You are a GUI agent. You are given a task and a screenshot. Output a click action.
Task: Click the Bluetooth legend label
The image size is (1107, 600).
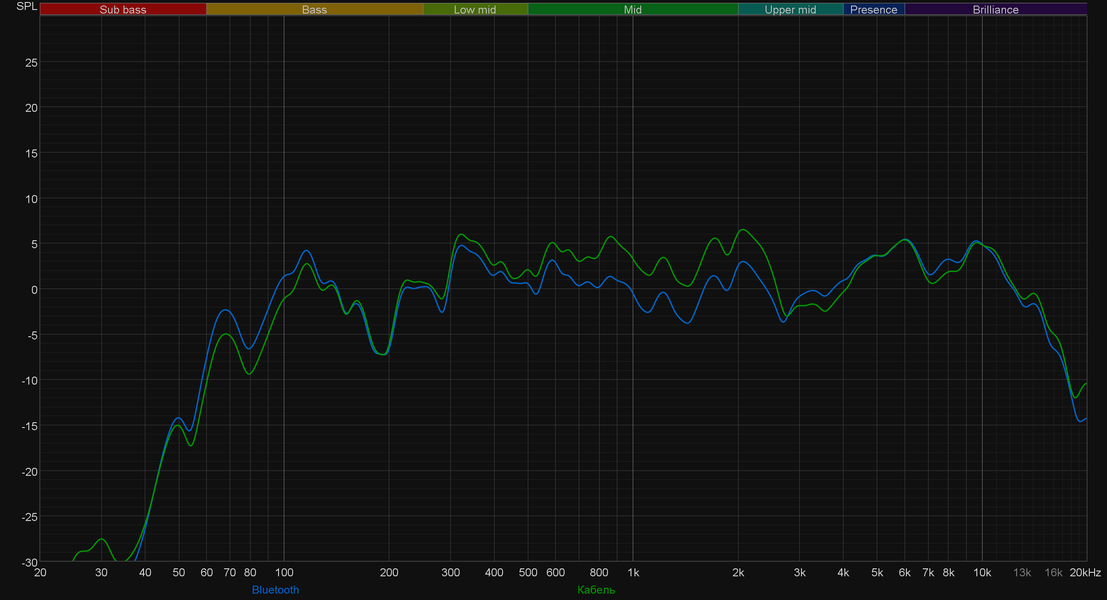pyautogui.click(x=275, y=590)
